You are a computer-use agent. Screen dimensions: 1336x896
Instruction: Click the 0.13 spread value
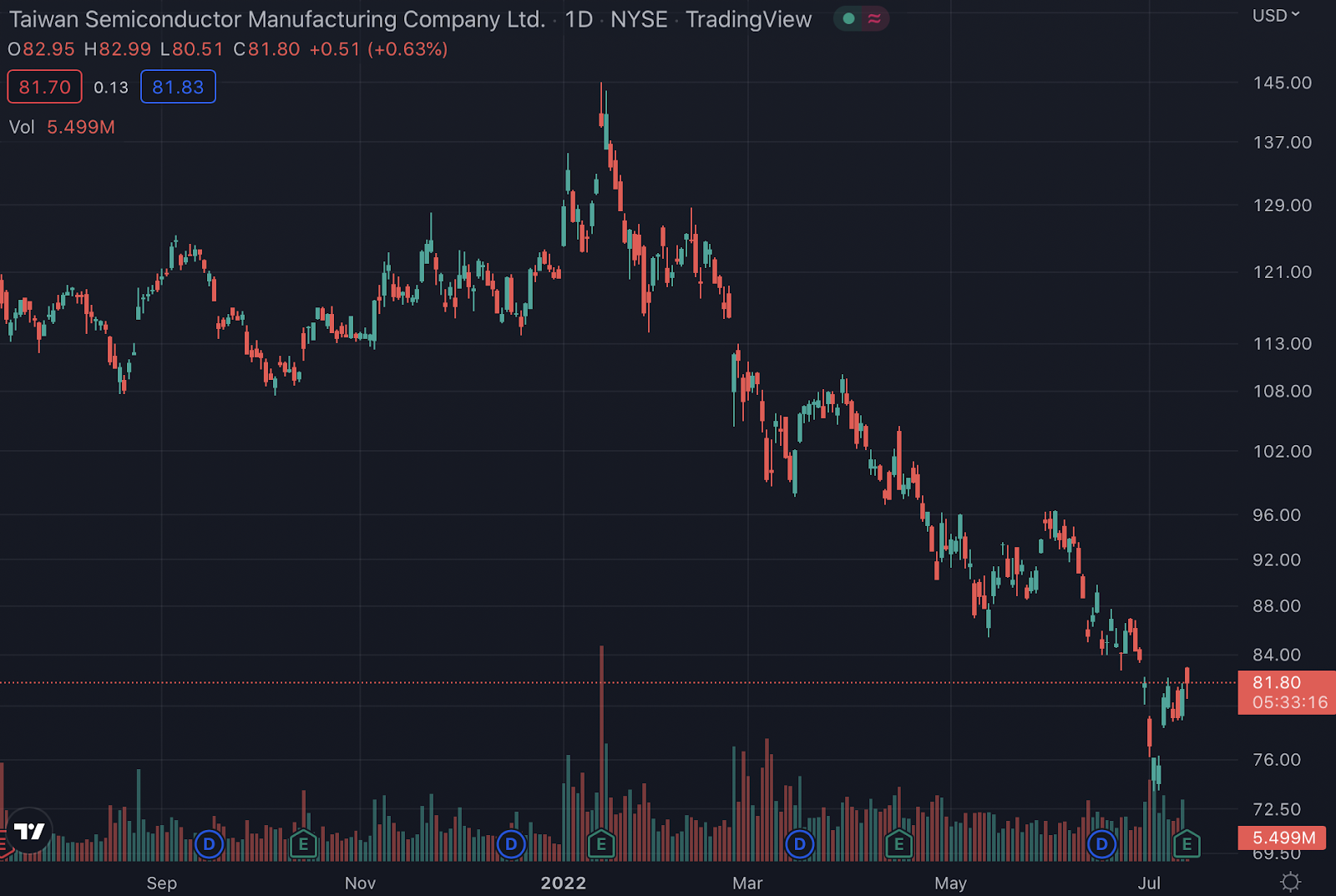click(111, 87)
